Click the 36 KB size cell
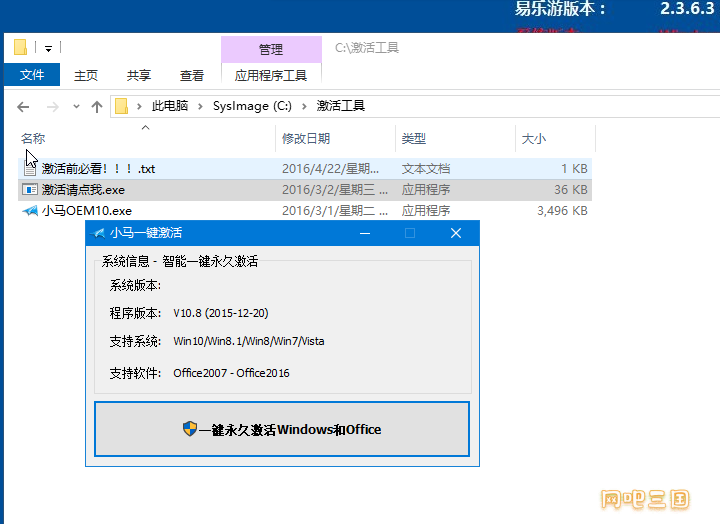This screenshot has width=720, height=524. 571,190
